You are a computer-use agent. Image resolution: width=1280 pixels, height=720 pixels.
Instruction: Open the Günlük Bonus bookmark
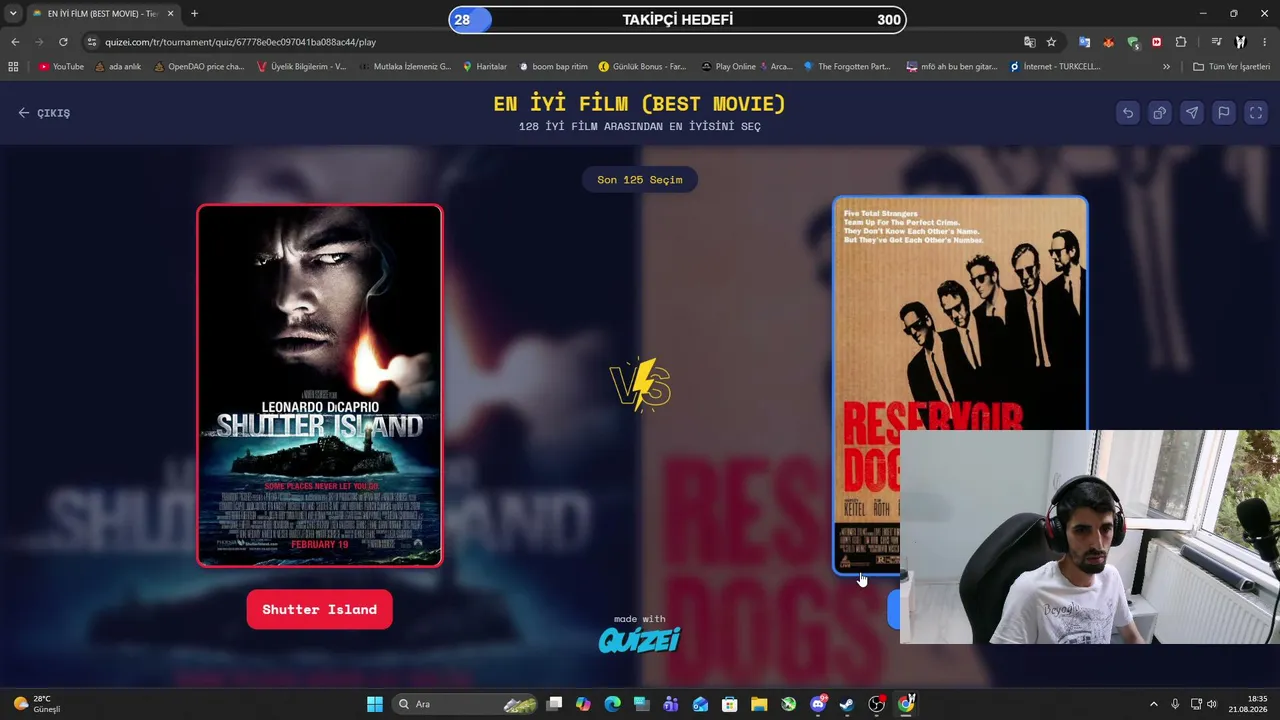(643, 67)
